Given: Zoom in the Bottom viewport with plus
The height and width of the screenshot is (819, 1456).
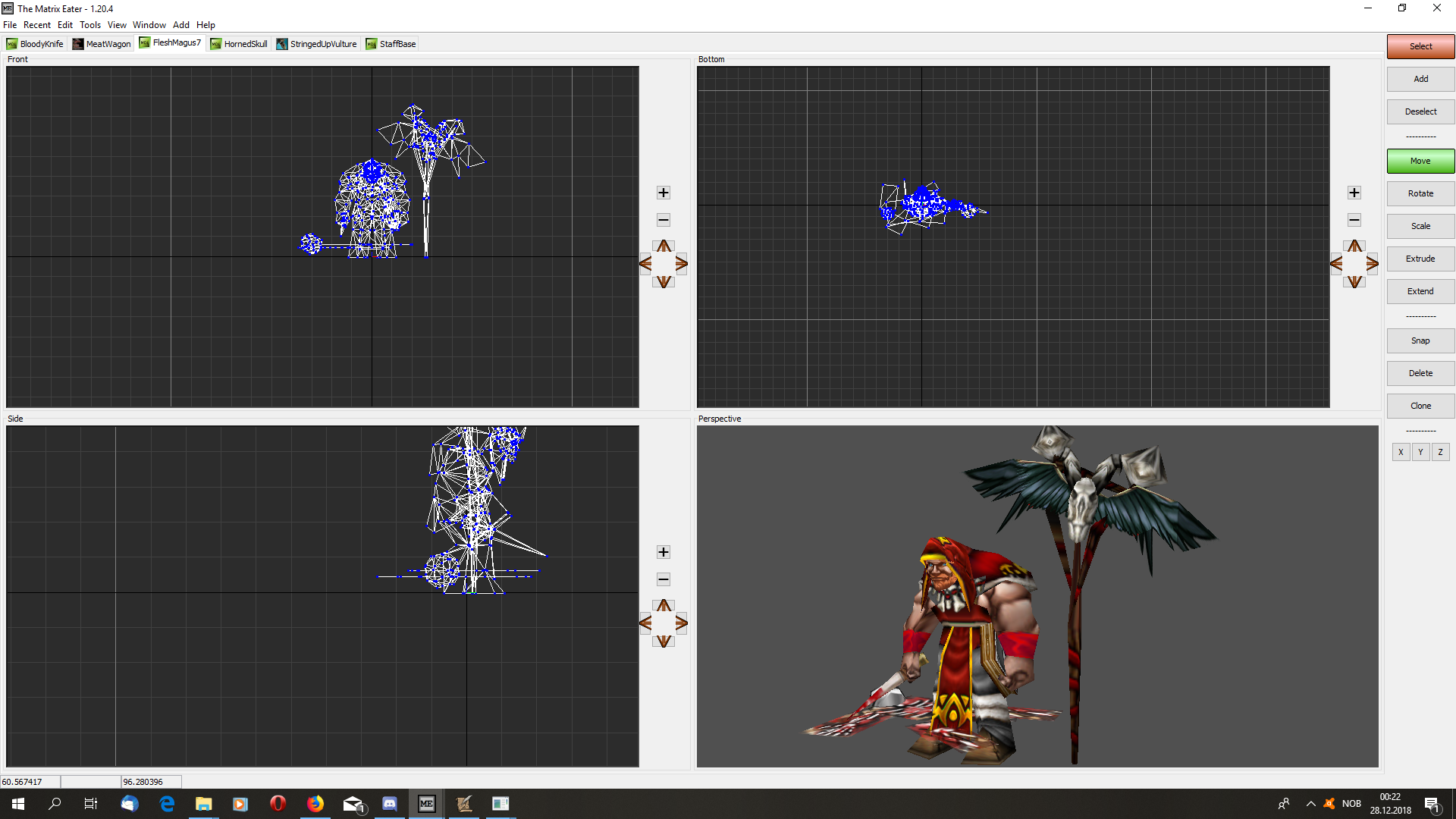Looking at the screenshot, I should pyautogui.click(x=1354, y=193).
